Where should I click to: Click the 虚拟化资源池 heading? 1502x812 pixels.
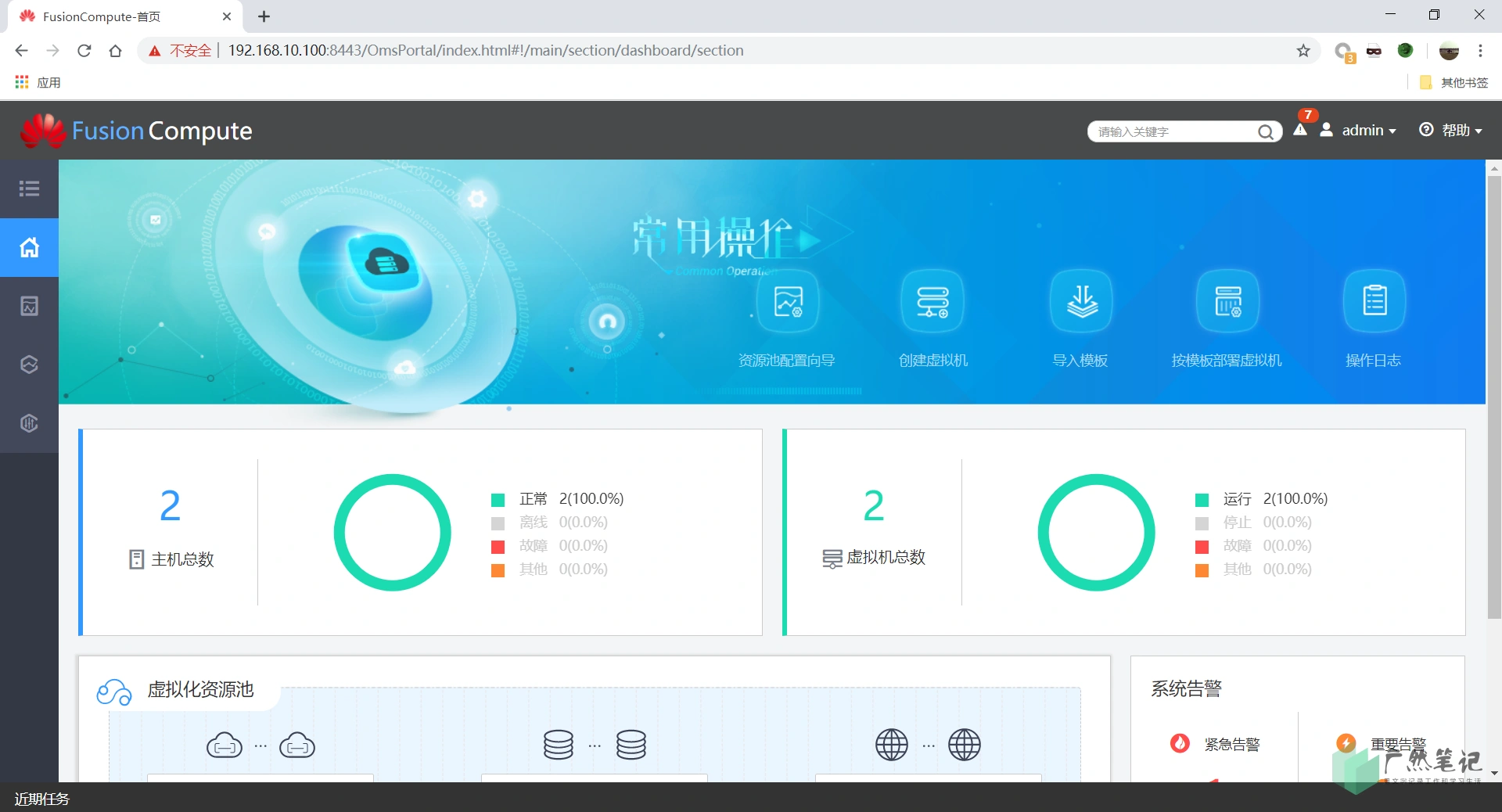201,689
